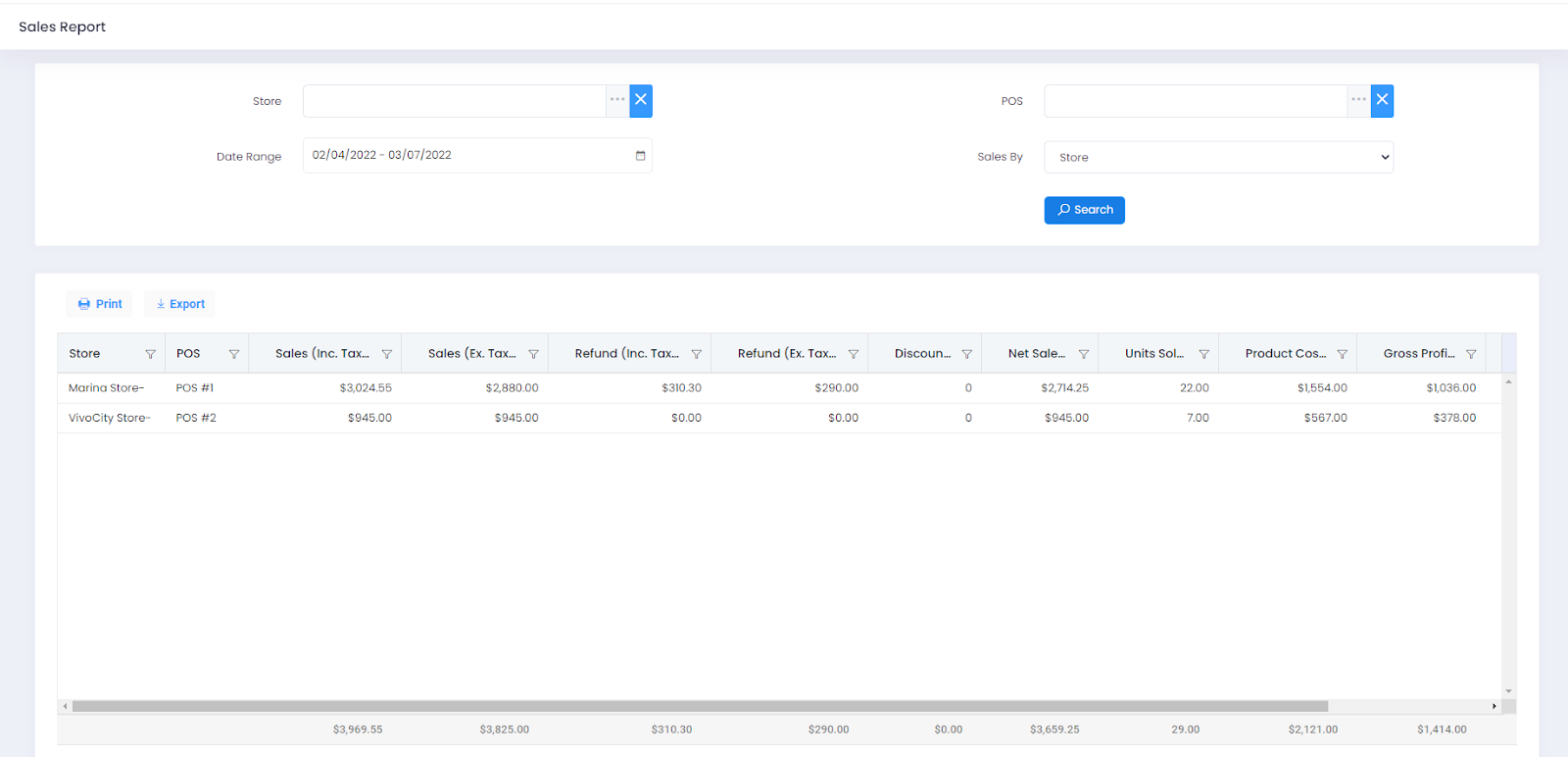This screenshot has height=757, width=1568.
Task: Export the sales report
Action: (180, 304)
